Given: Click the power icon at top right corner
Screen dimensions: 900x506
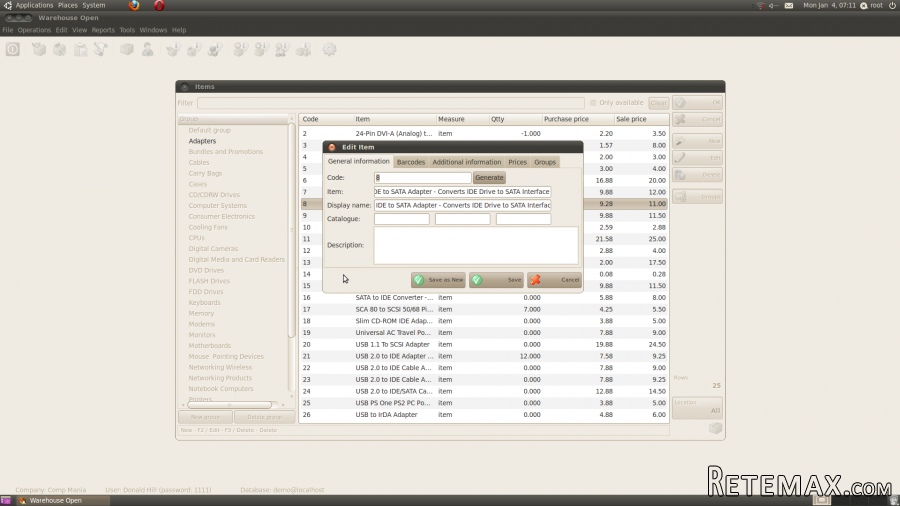Looking at the screenshot, I should tap(893, 5).
